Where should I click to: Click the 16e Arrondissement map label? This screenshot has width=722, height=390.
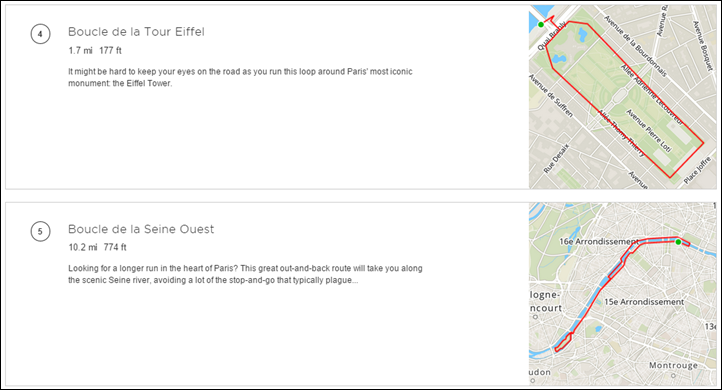tap(599, 241)
